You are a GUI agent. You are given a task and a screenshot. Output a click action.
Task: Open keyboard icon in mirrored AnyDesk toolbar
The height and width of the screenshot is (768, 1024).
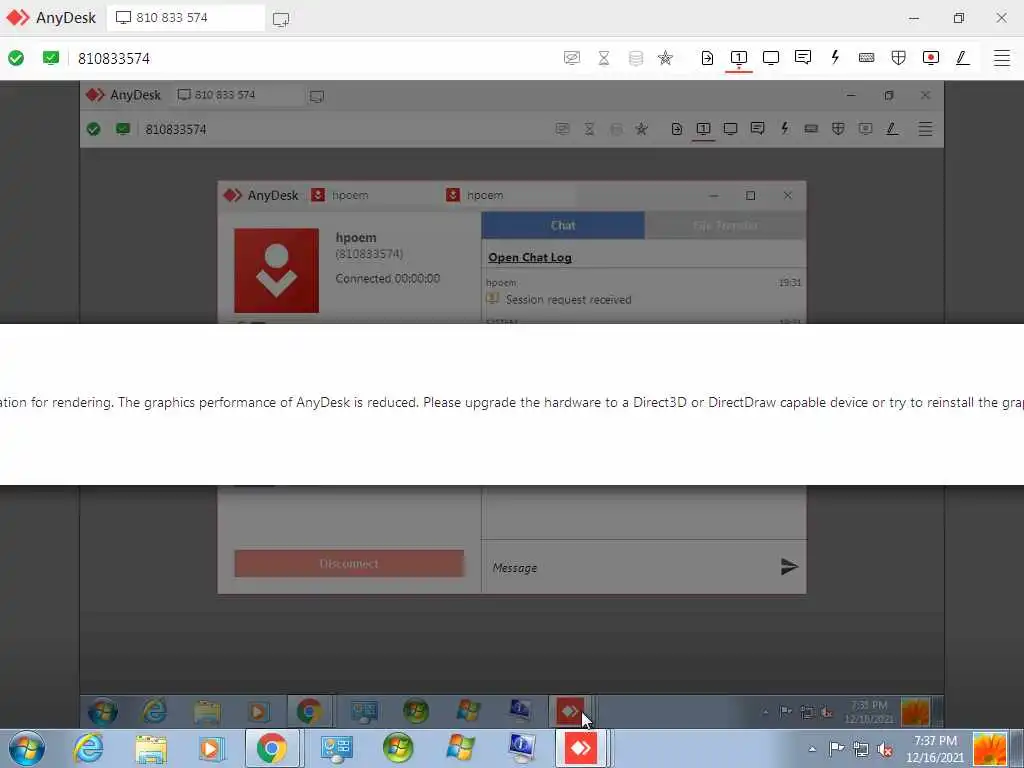tap(811, 129)
